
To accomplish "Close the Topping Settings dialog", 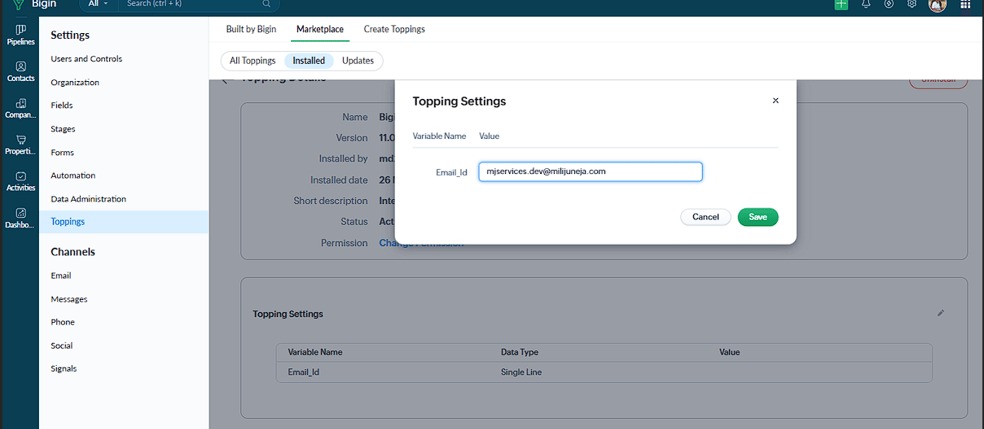I will point(776,100).
